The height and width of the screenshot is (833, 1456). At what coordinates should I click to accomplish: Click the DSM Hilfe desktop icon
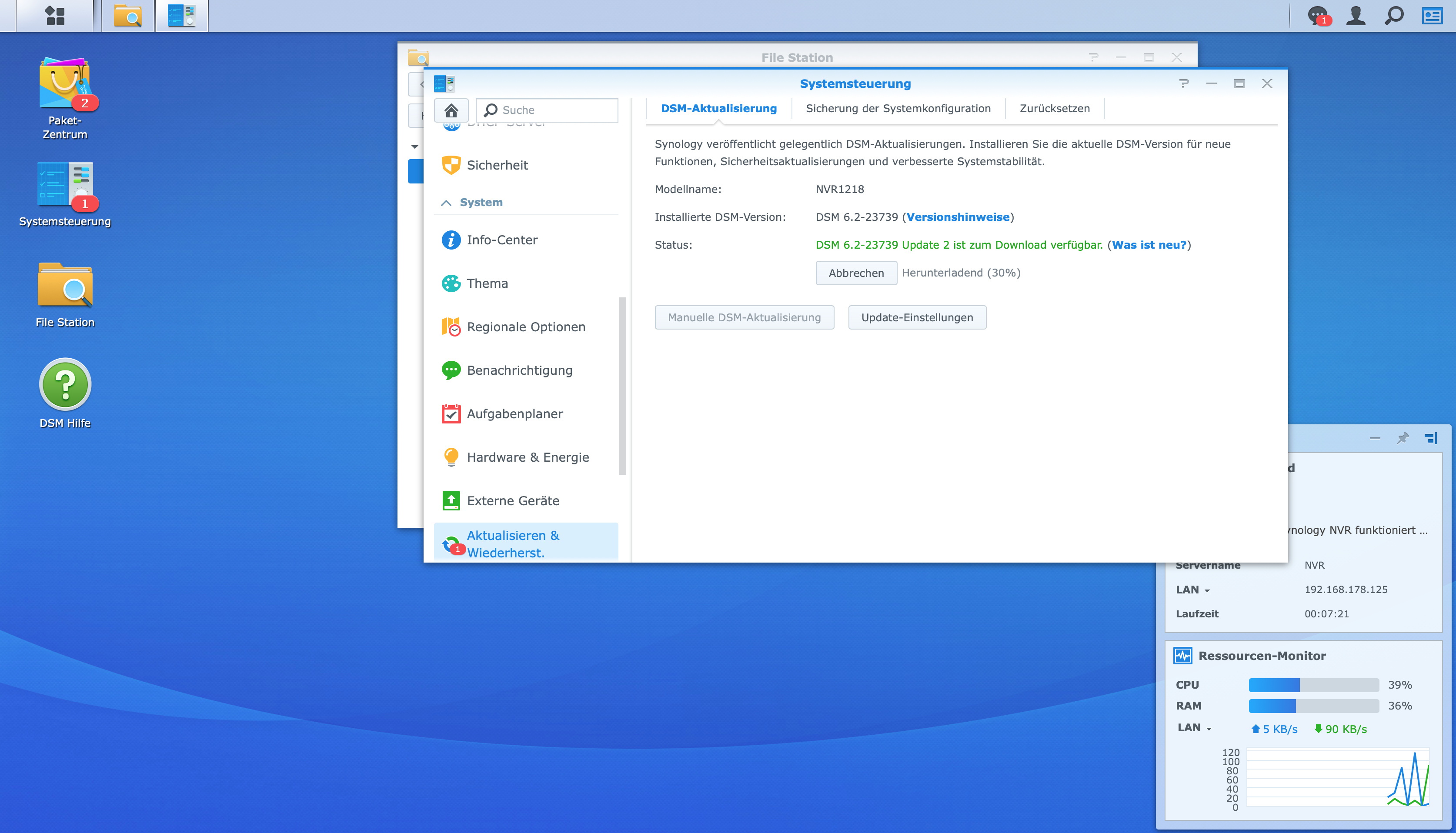[65, 384]
